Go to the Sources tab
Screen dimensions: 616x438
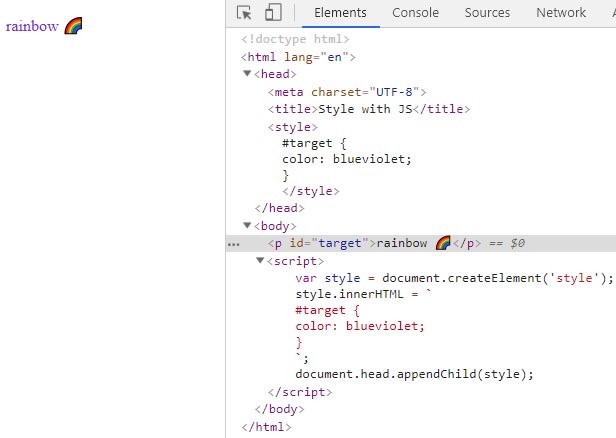click(487, 13)
